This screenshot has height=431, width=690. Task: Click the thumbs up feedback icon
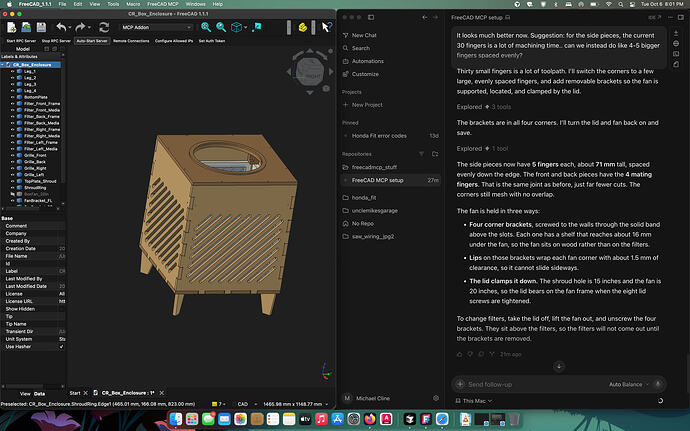pyautogui.click(x=459, y=354)
